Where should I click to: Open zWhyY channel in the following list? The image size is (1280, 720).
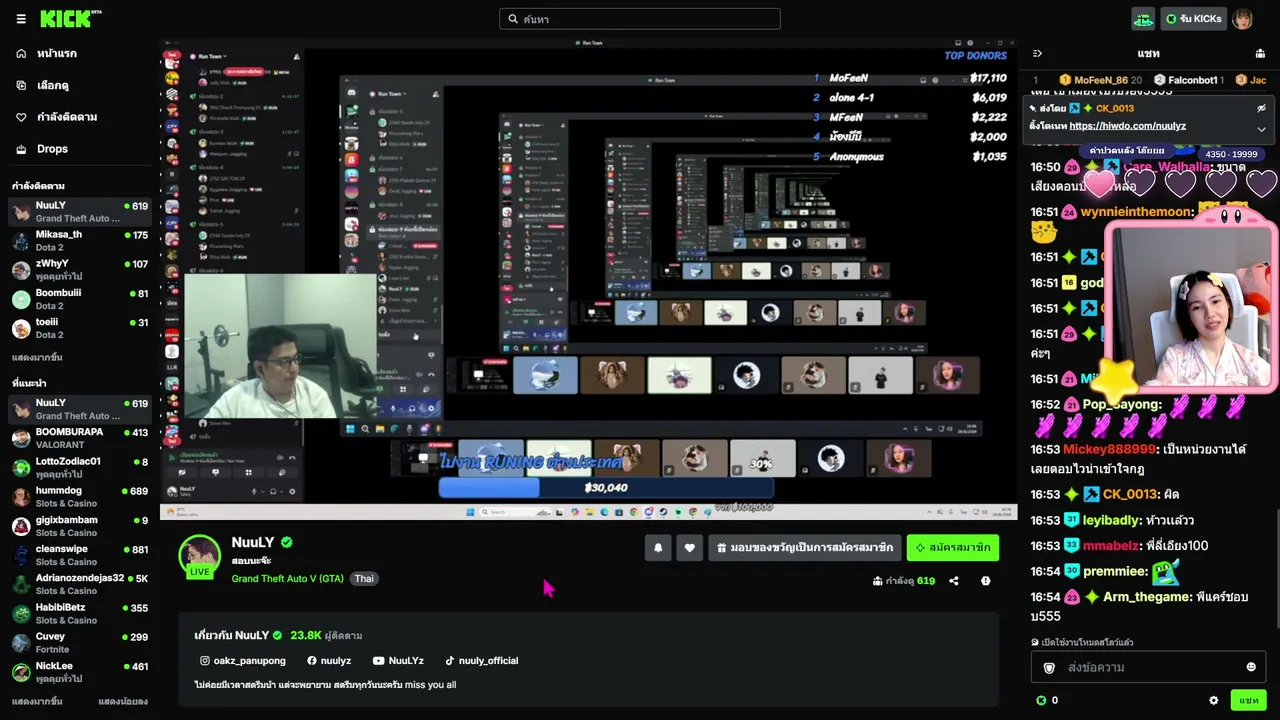(x=80, y=270)
